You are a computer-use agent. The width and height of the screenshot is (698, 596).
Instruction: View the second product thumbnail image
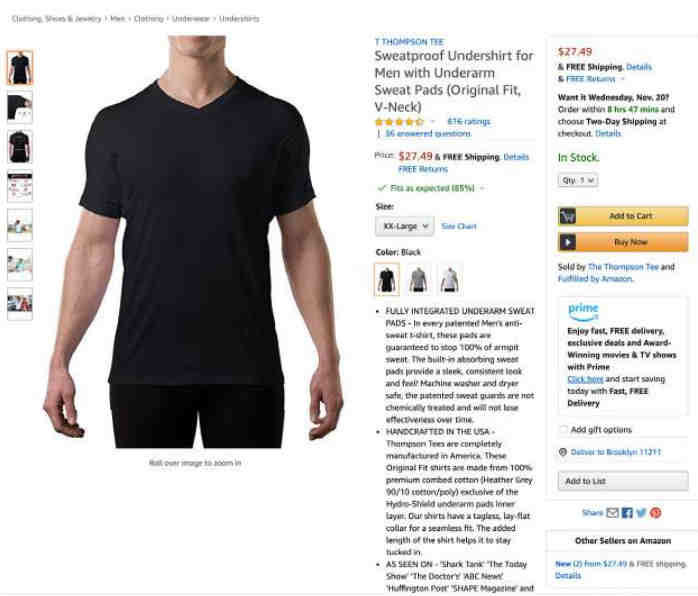coord(20,107)
